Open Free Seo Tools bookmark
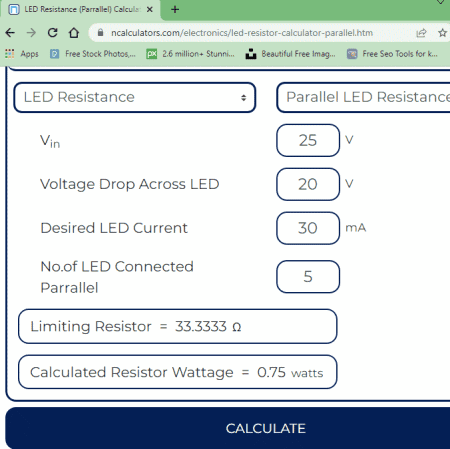 coord(392,54)
